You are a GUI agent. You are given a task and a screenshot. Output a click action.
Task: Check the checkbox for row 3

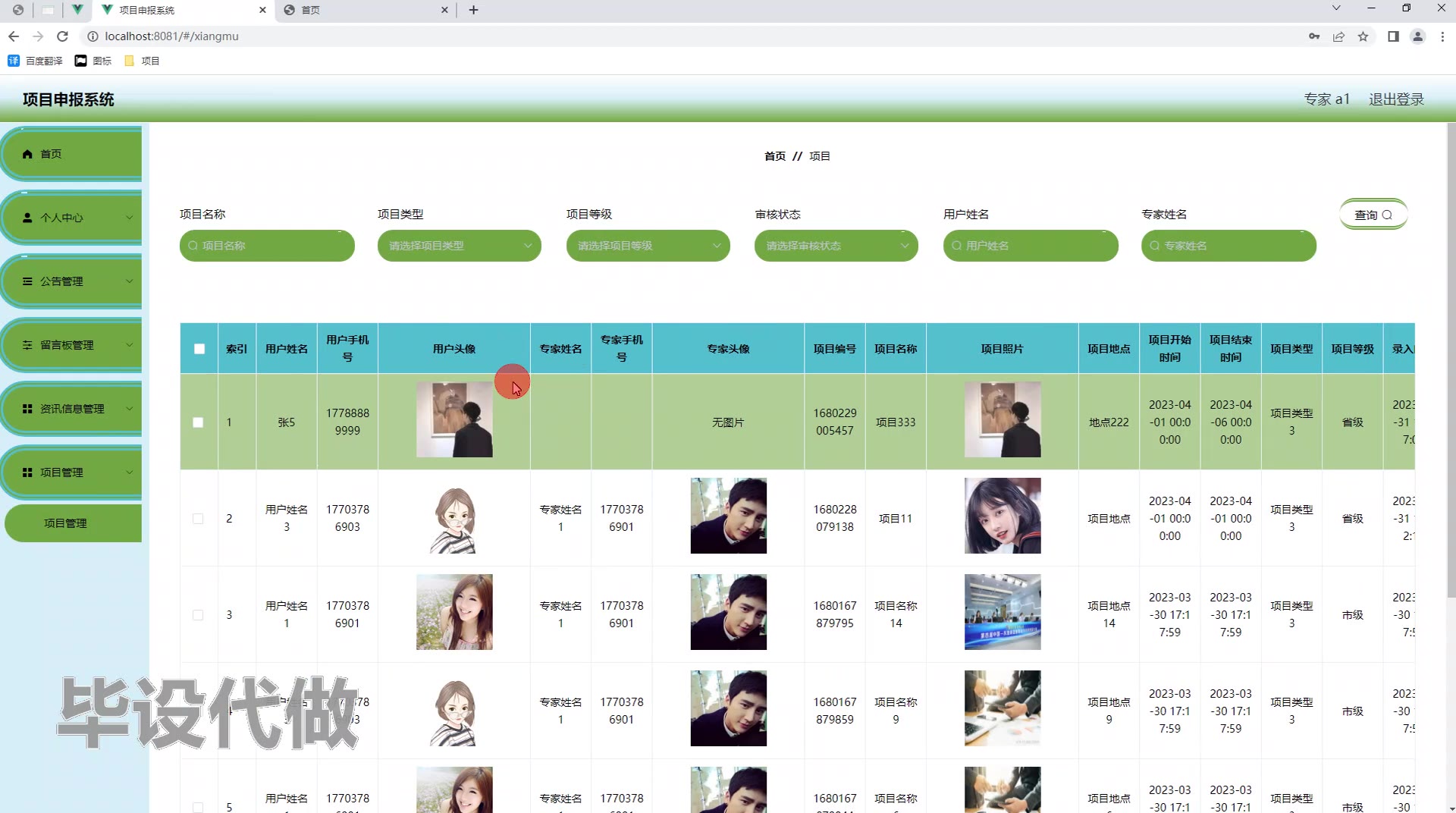coord(198,615)
